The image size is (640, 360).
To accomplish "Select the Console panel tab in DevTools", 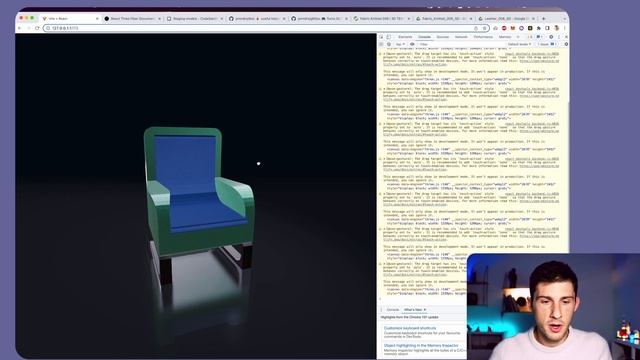I will coord(424,37).
